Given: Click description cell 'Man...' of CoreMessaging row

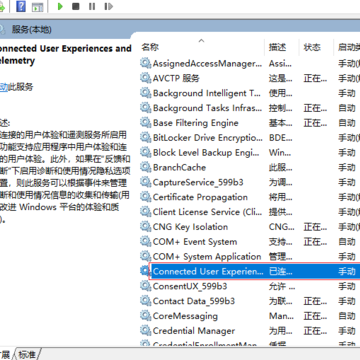Looking at the screenshot, I should pos(281,316).
